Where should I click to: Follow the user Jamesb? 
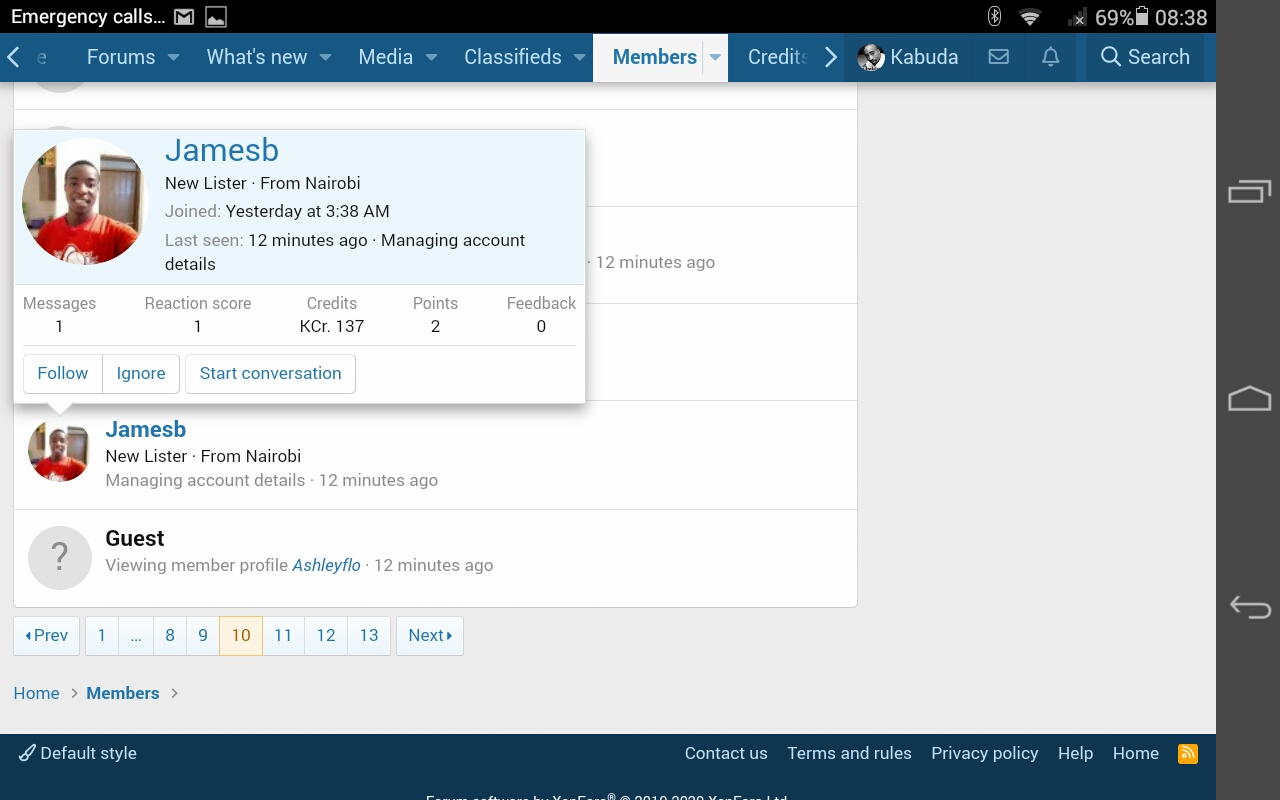[x=62, y=373]
